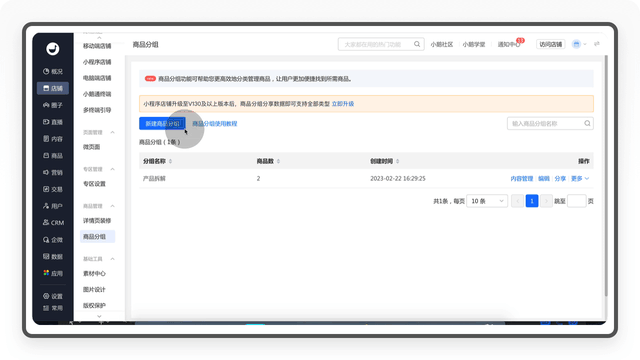The image size is (640, 360).
Task: Go to the 数据 data section
Action: [53, 256]
